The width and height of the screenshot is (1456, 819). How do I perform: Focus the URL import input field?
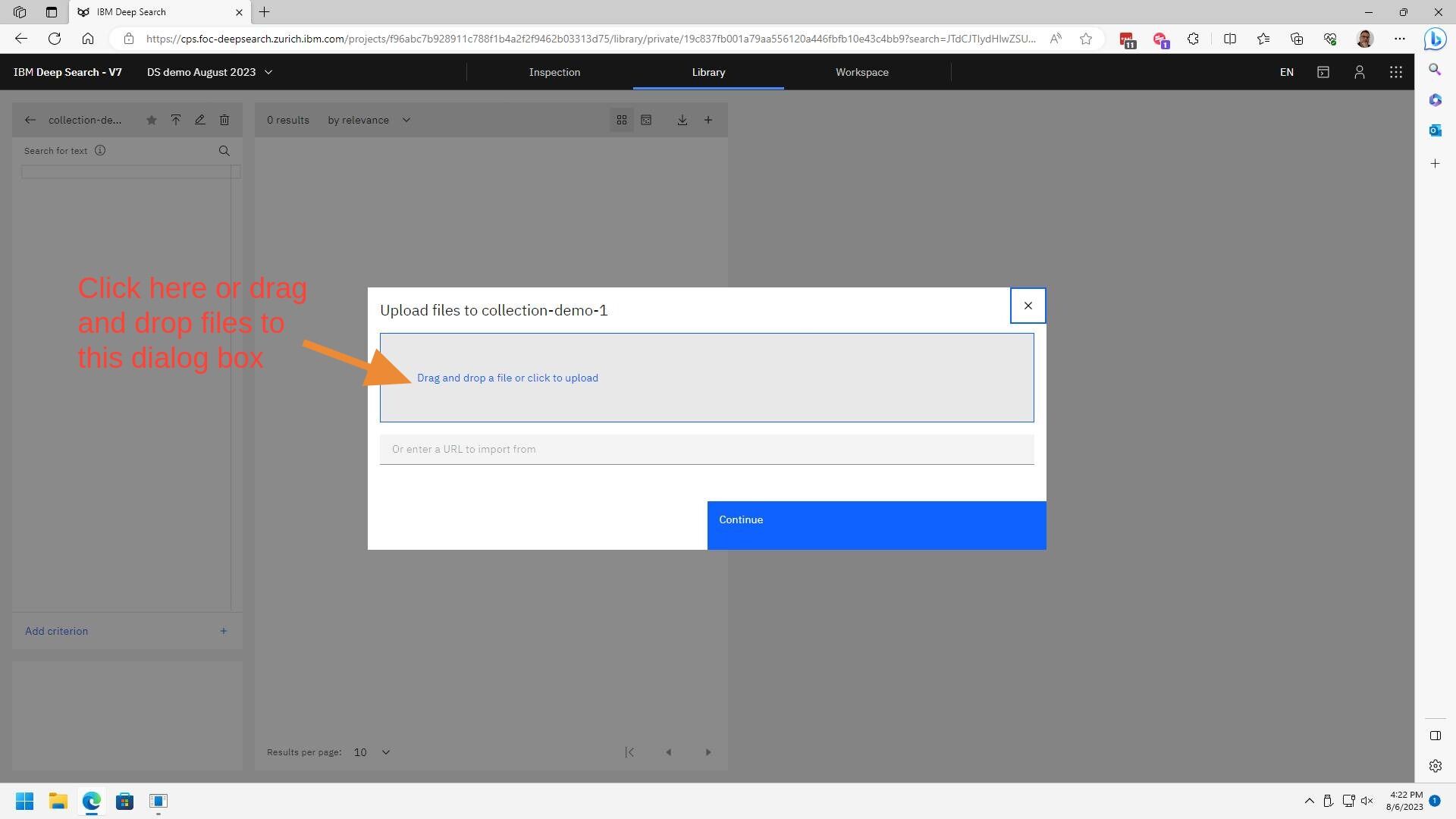coord(707,449)
